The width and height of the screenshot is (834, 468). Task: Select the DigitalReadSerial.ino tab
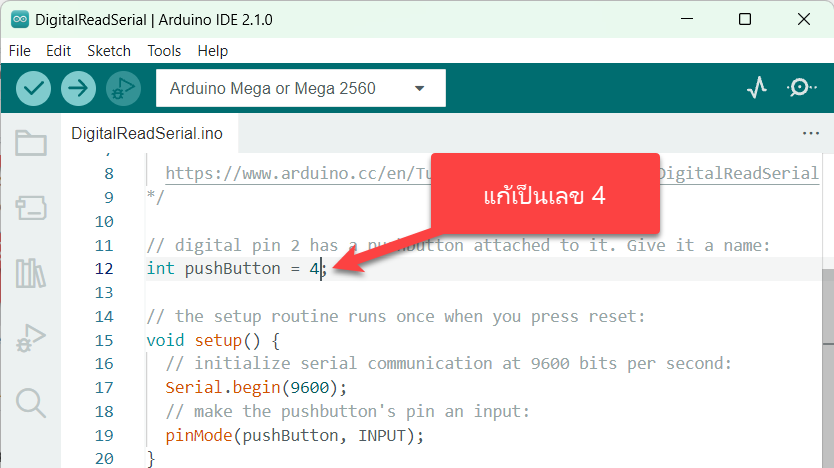pos(147,133)
